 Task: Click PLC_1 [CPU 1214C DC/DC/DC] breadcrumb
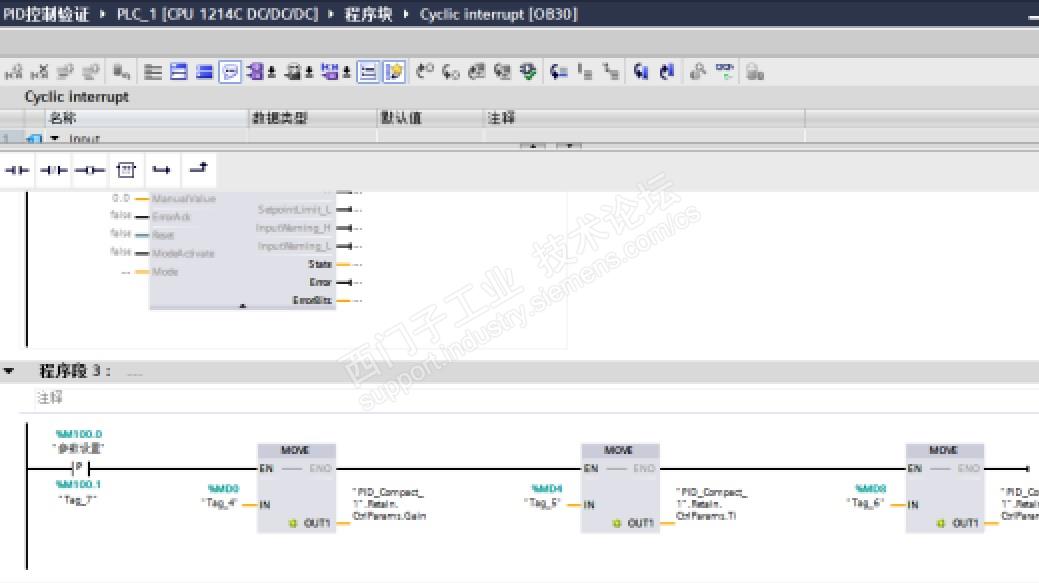point(217,14)
